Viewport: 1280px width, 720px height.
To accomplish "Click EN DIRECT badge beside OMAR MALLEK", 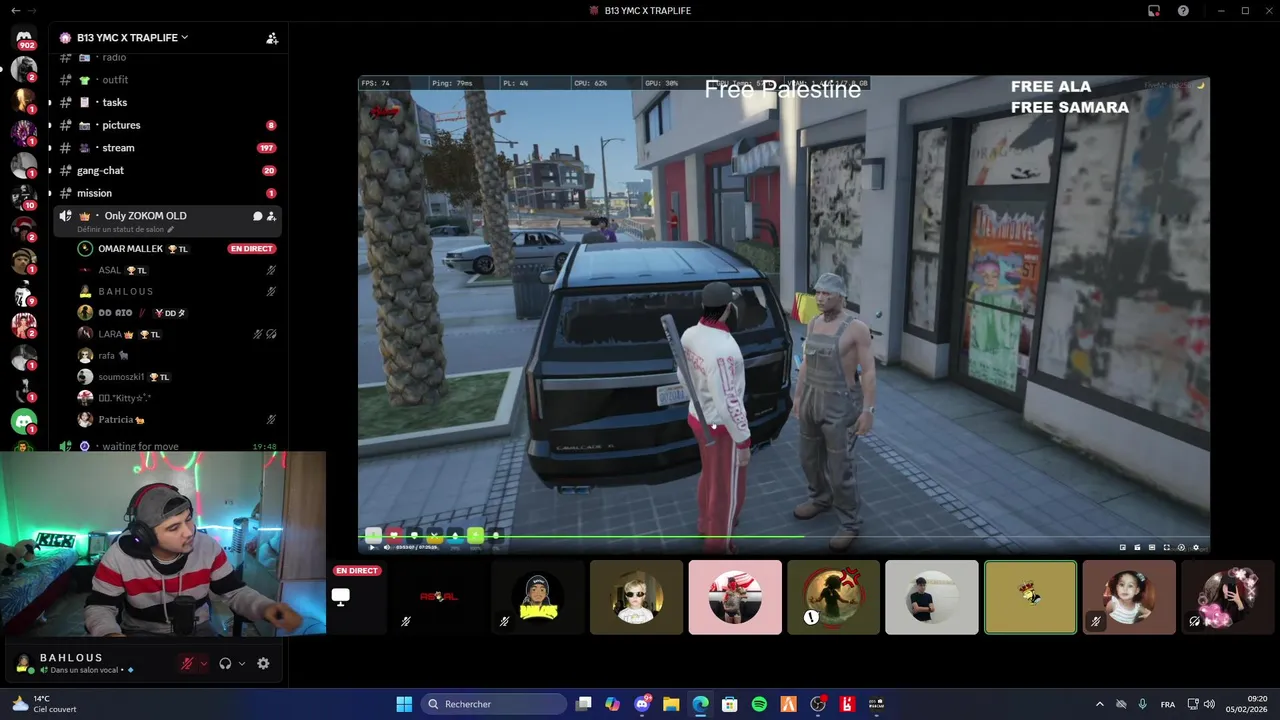I will [251, 249].
